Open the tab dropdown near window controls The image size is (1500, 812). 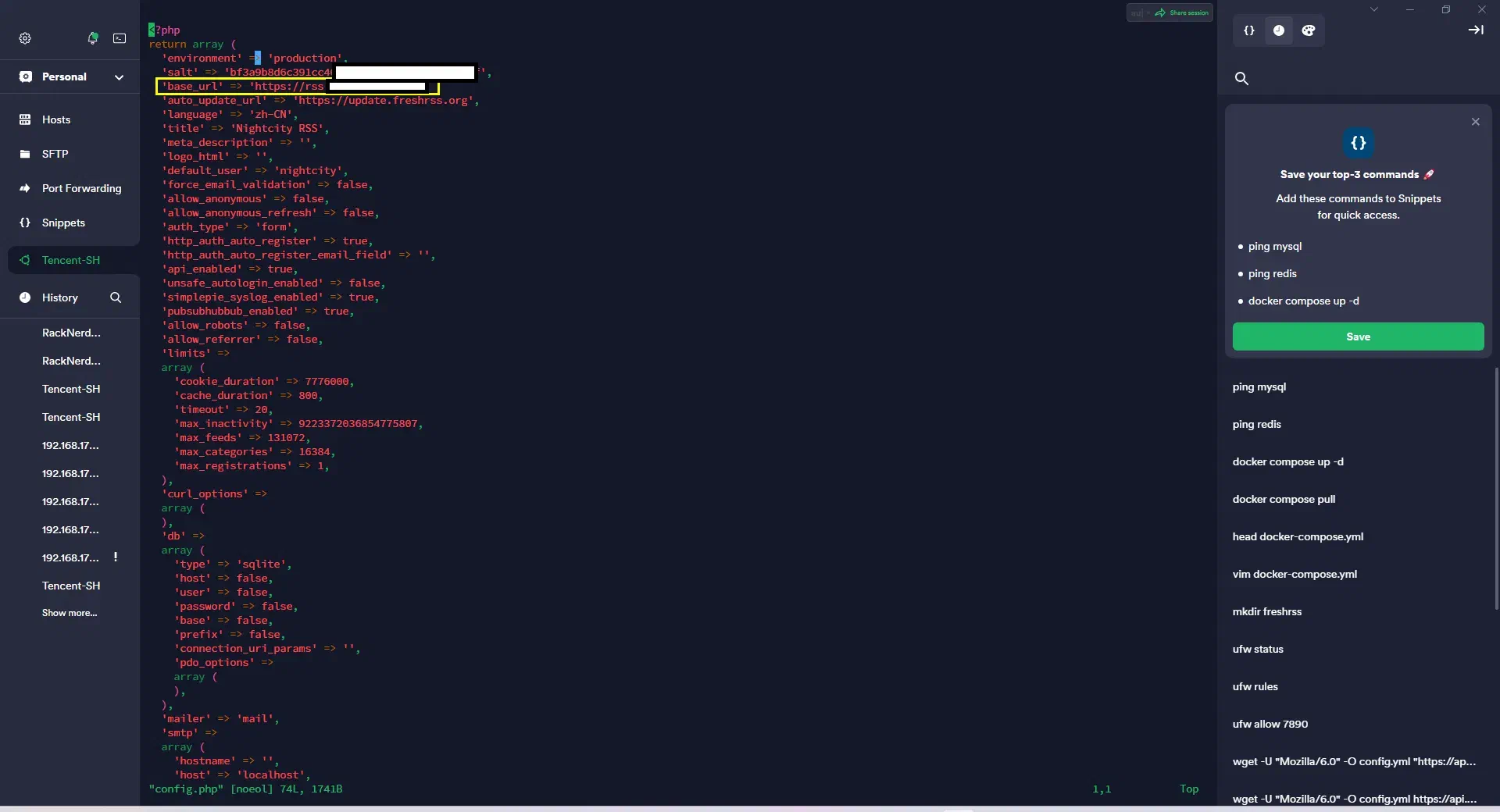coord(1374,9)
